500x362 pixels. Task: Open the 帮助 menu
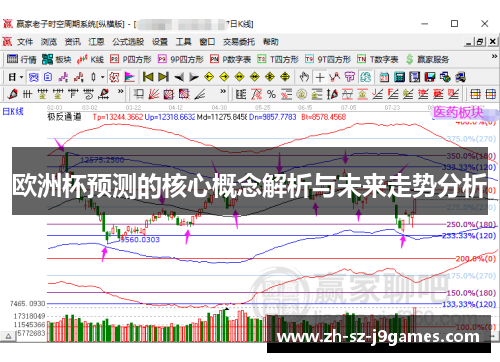pos(270,42)
